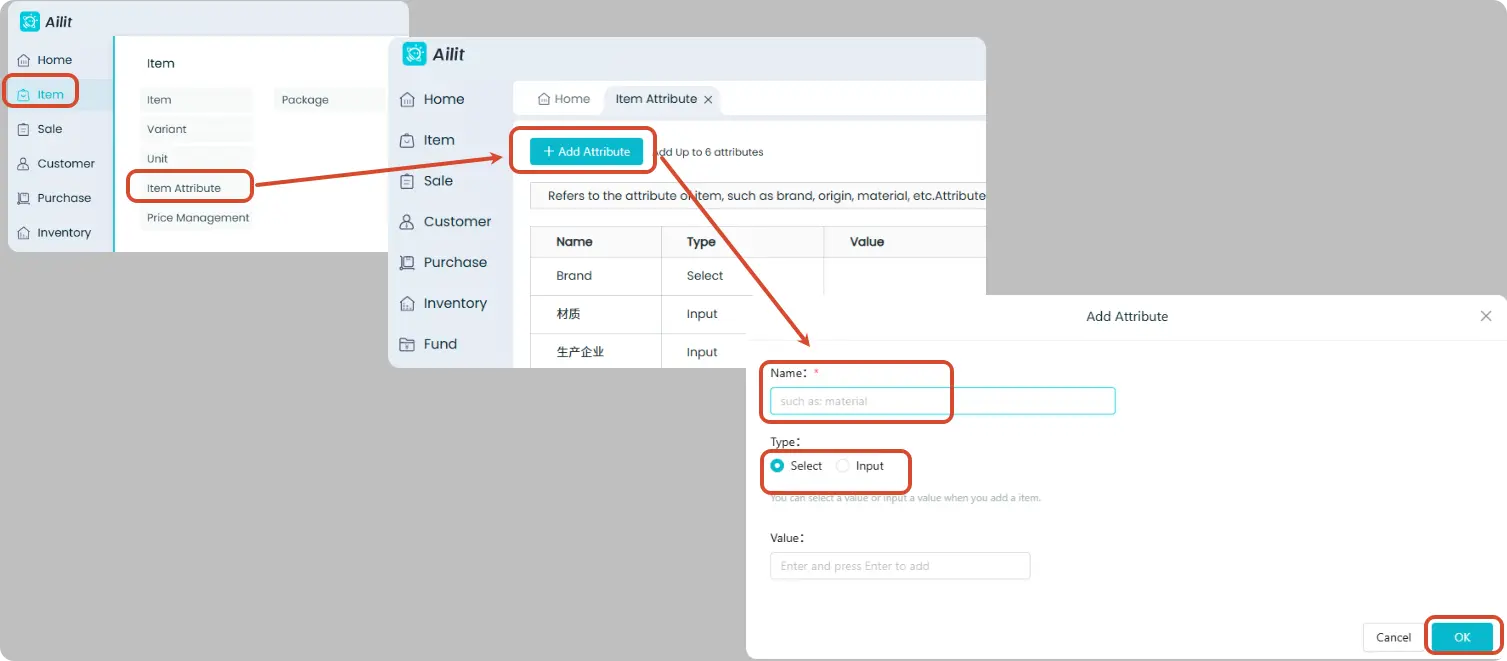Select the Inventory label in the small left window sidebar
1507x661 pixels.
tap(64, 233)
